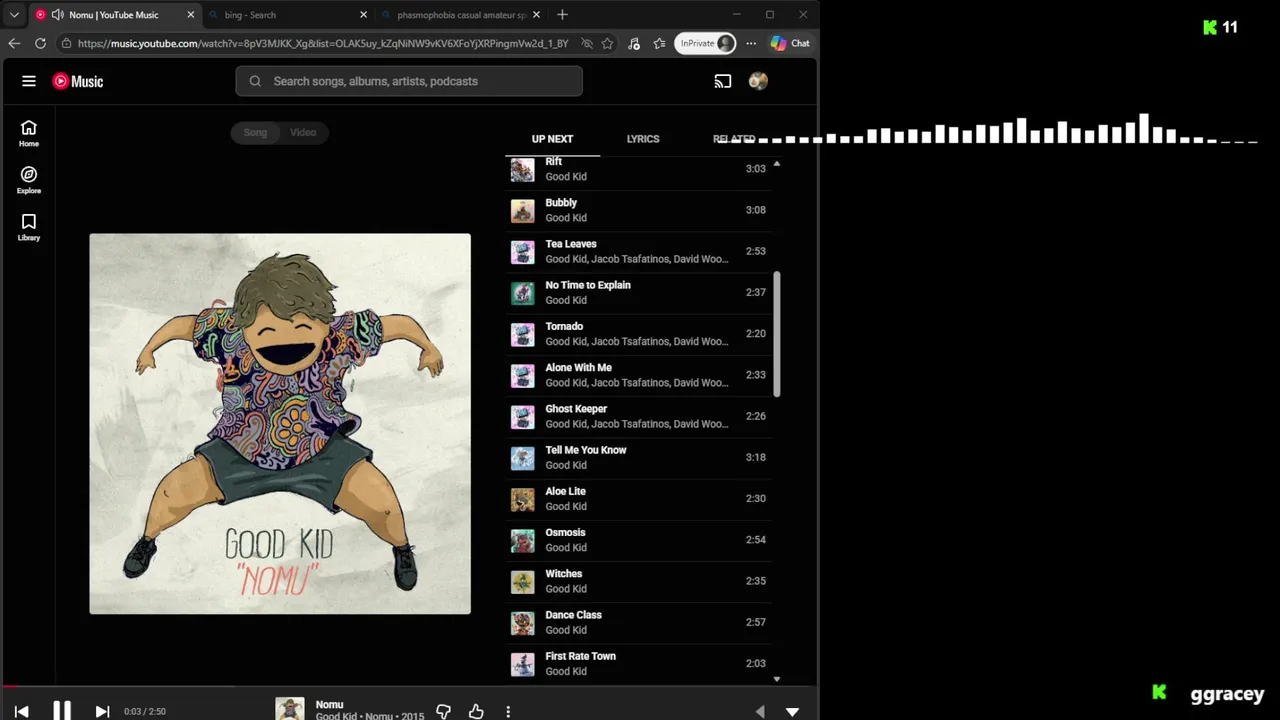The height and width of the screenshot is (720, 1280).
Task: Open browser Settings and more menu
Action: pyautogui.click(x=751, y=43)
